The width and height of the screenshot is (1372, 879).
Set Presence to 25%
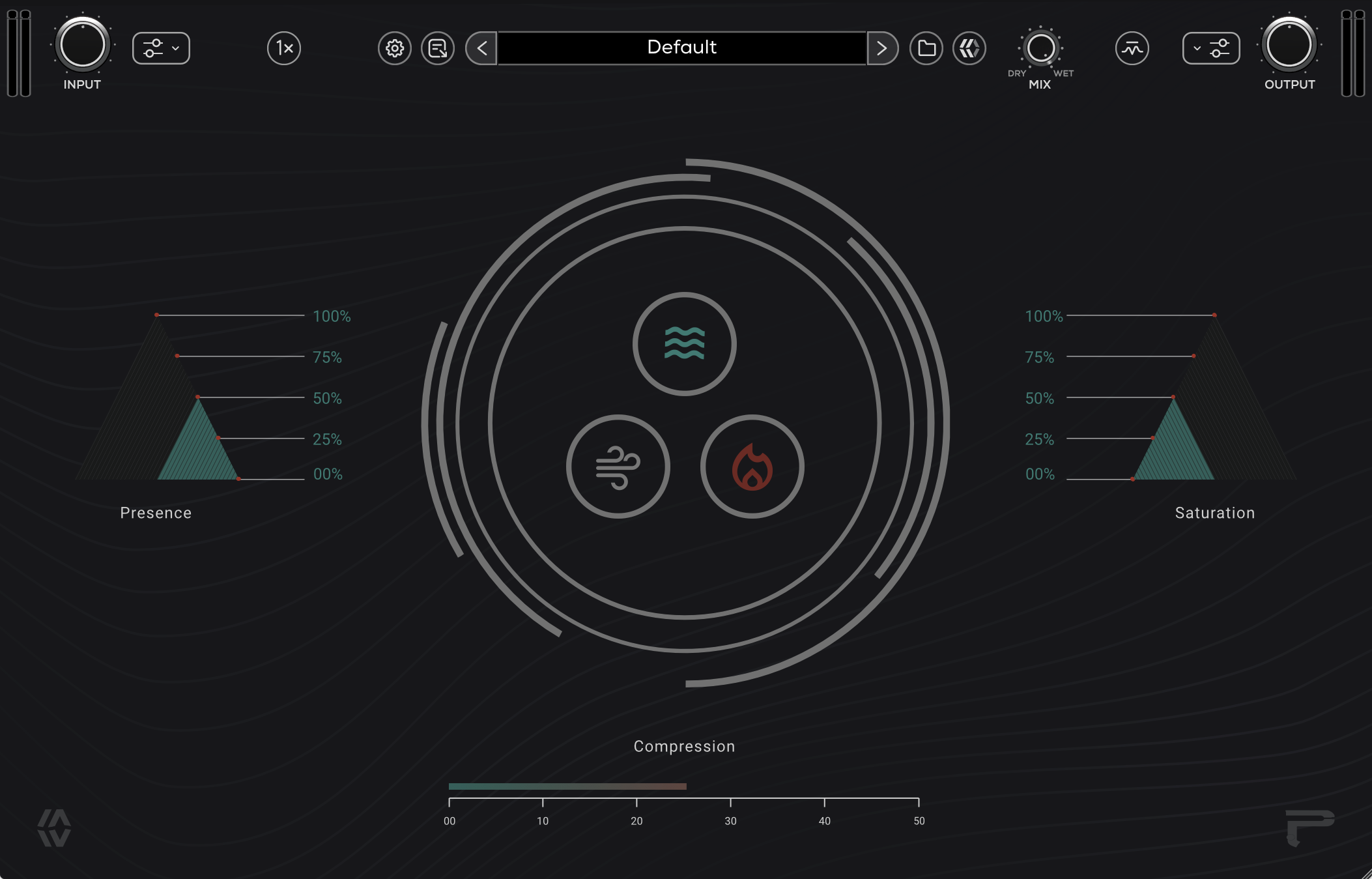[x=327, y=439]
